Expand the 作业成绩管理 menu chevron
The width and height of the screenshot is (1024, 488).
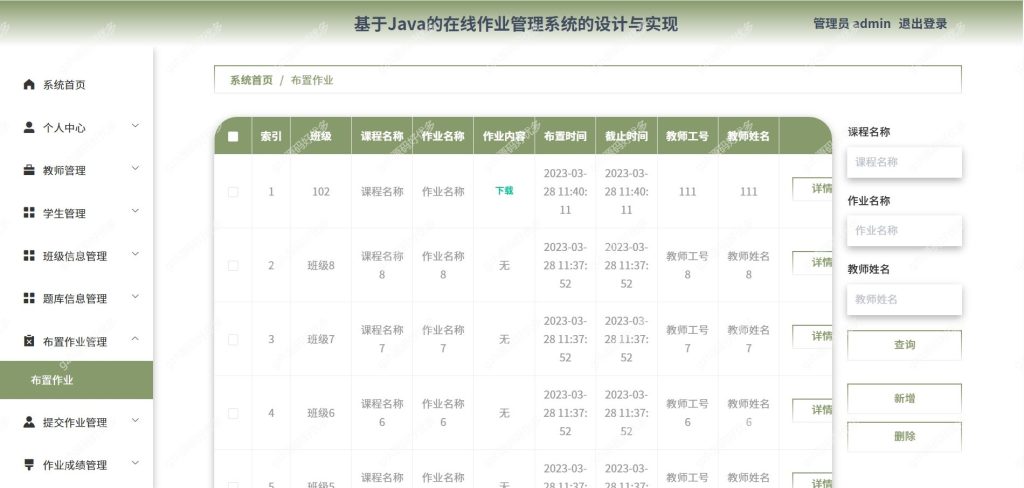pyautogui.click(x=135, y=463)
